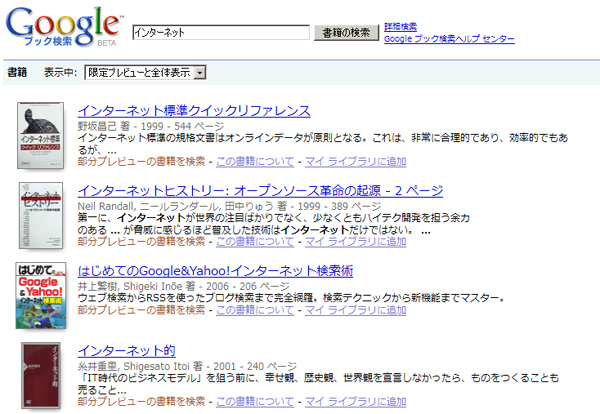The height and width of the screenshot is (414, 600).
Task: Click author line 野坂昌己 著 - 1999
Action: coord(151,126)
